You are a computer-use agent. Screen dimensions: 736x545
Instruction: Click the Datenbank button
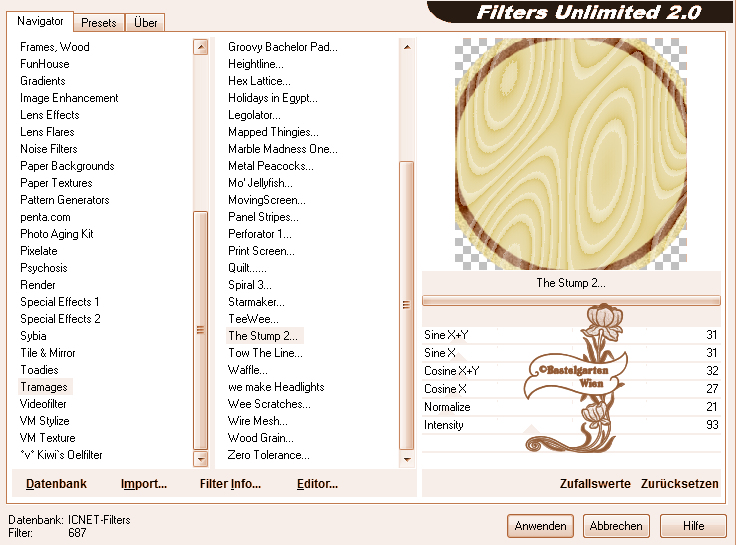click(x=56, y=484)
